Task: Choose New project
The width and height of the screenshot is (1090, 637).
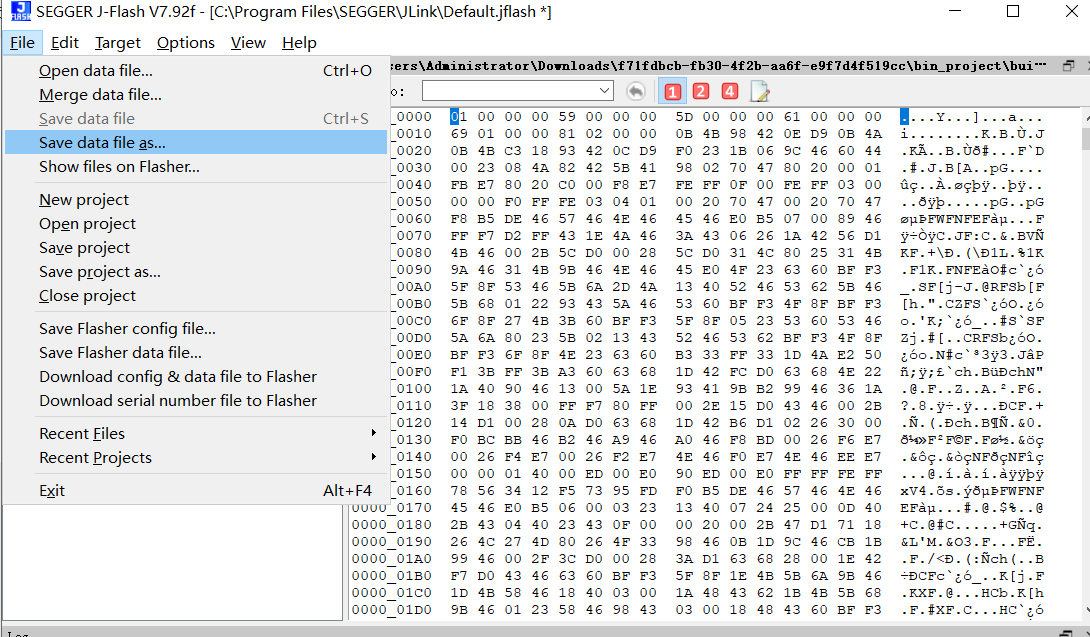Action: (195, 200)
